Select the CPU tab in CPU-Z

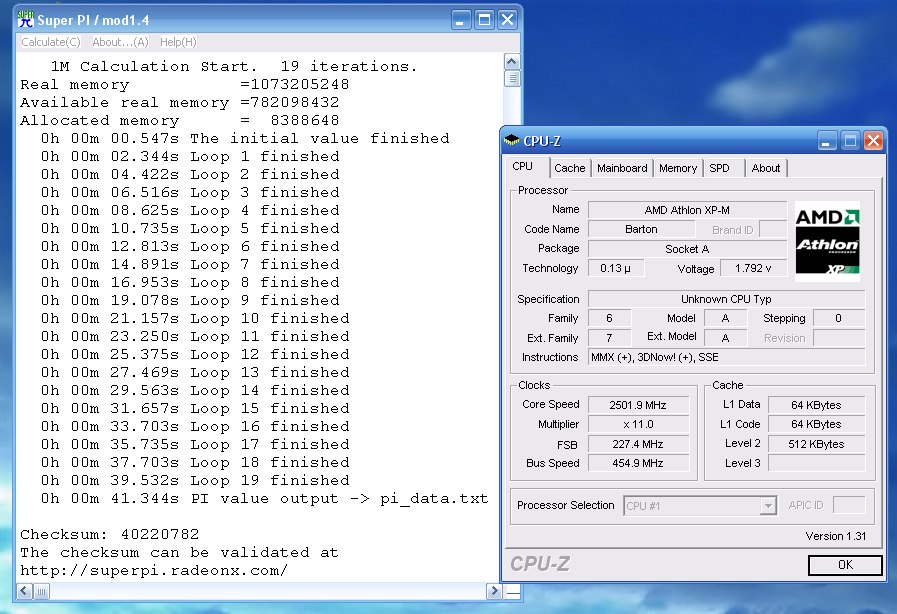[522, 167]
